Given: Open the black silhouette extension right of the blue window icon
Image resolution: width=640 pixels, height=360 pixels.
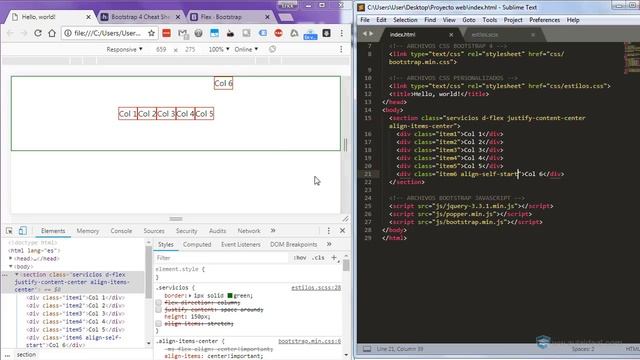Looking at the screenshot, I should [230, 33].
